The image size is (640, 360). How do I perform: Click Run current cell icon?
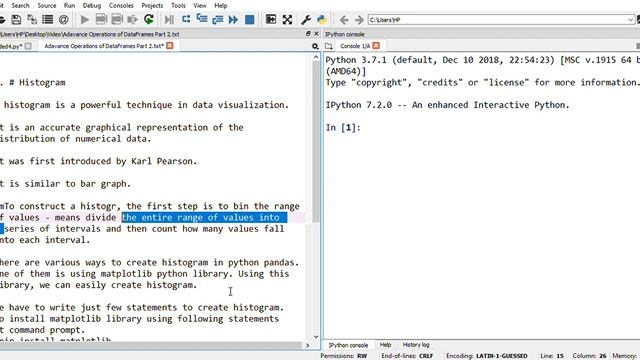tap(101, 19)
